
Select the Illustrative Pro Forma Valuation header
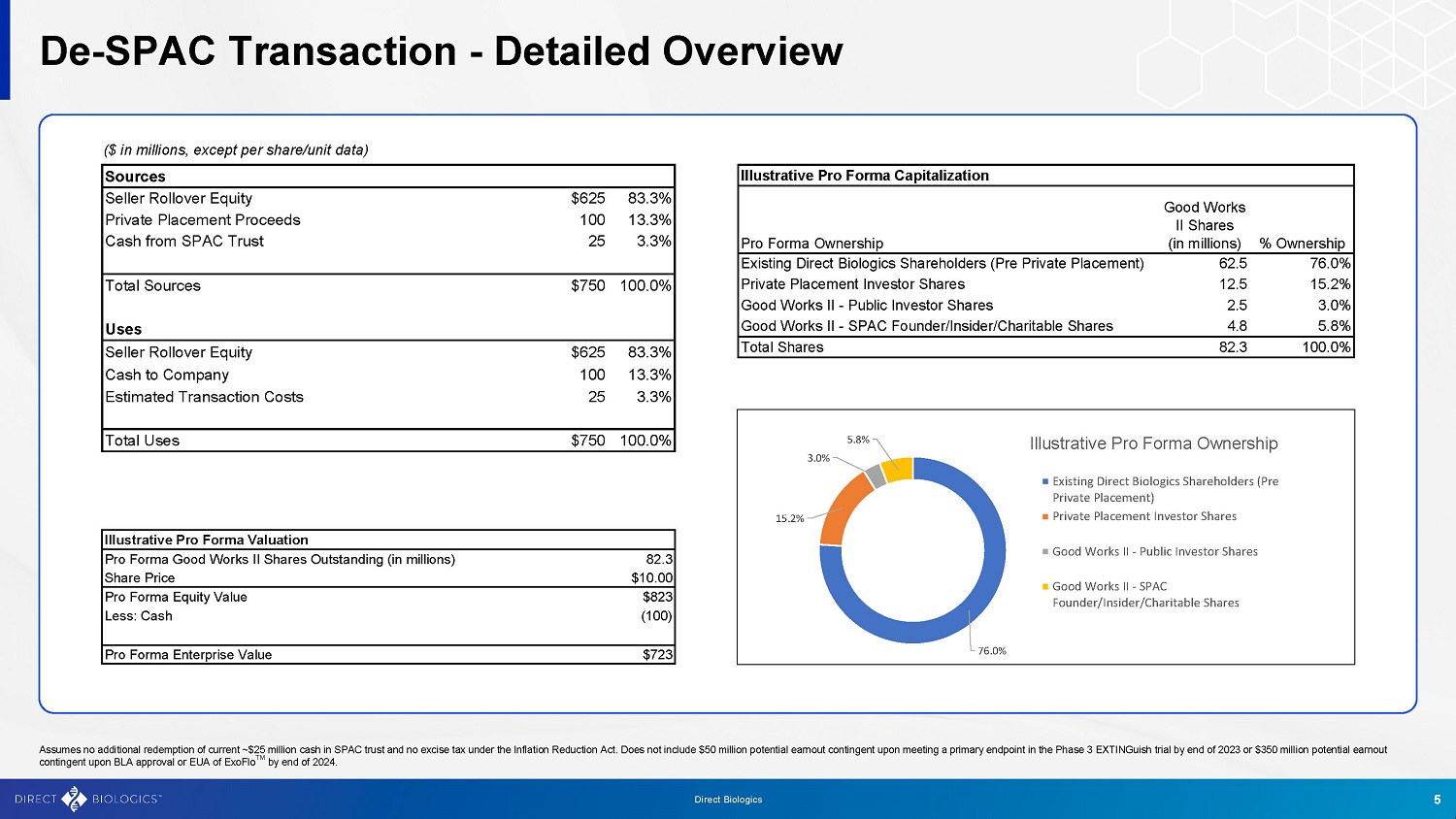pyautogui.click(x=206, y=540)
